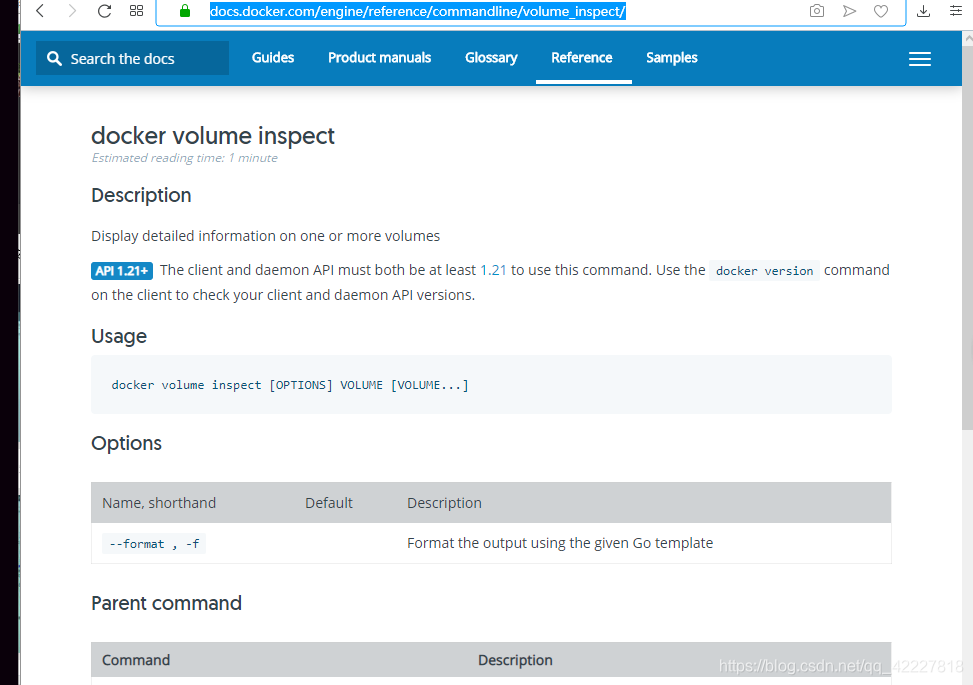This screenshot has width=973, height=685.
Task: Go back with the browser back arrow
Action: click(x=40, y=11)
